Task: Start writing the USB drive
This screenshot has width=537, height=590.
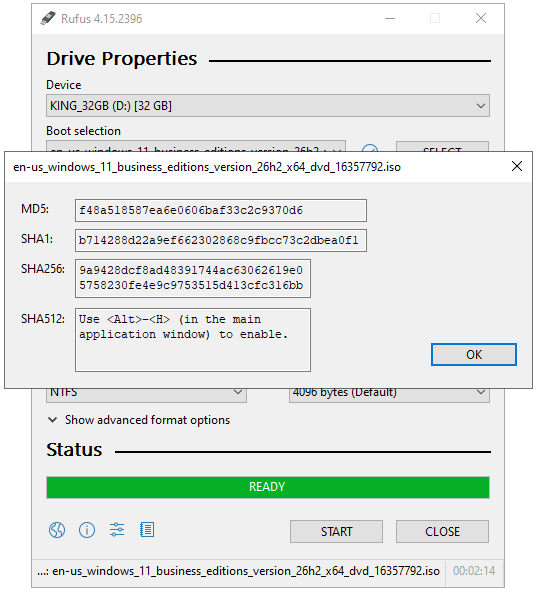Action: click(336, 532)
